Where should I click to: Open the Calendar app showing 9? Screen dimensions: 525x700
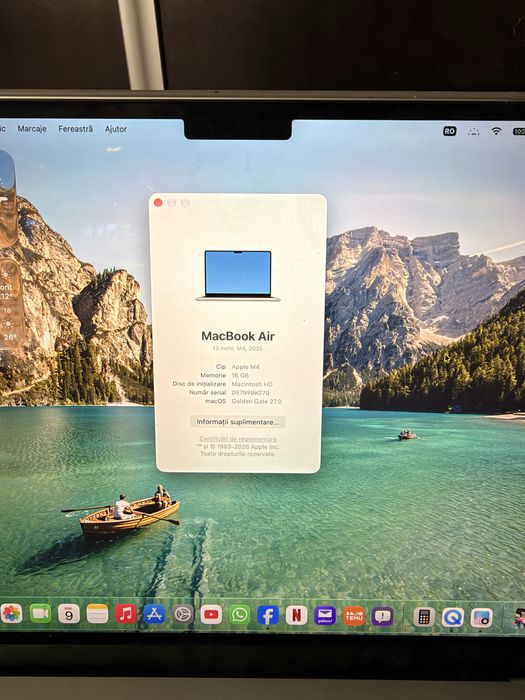[69, 614]
